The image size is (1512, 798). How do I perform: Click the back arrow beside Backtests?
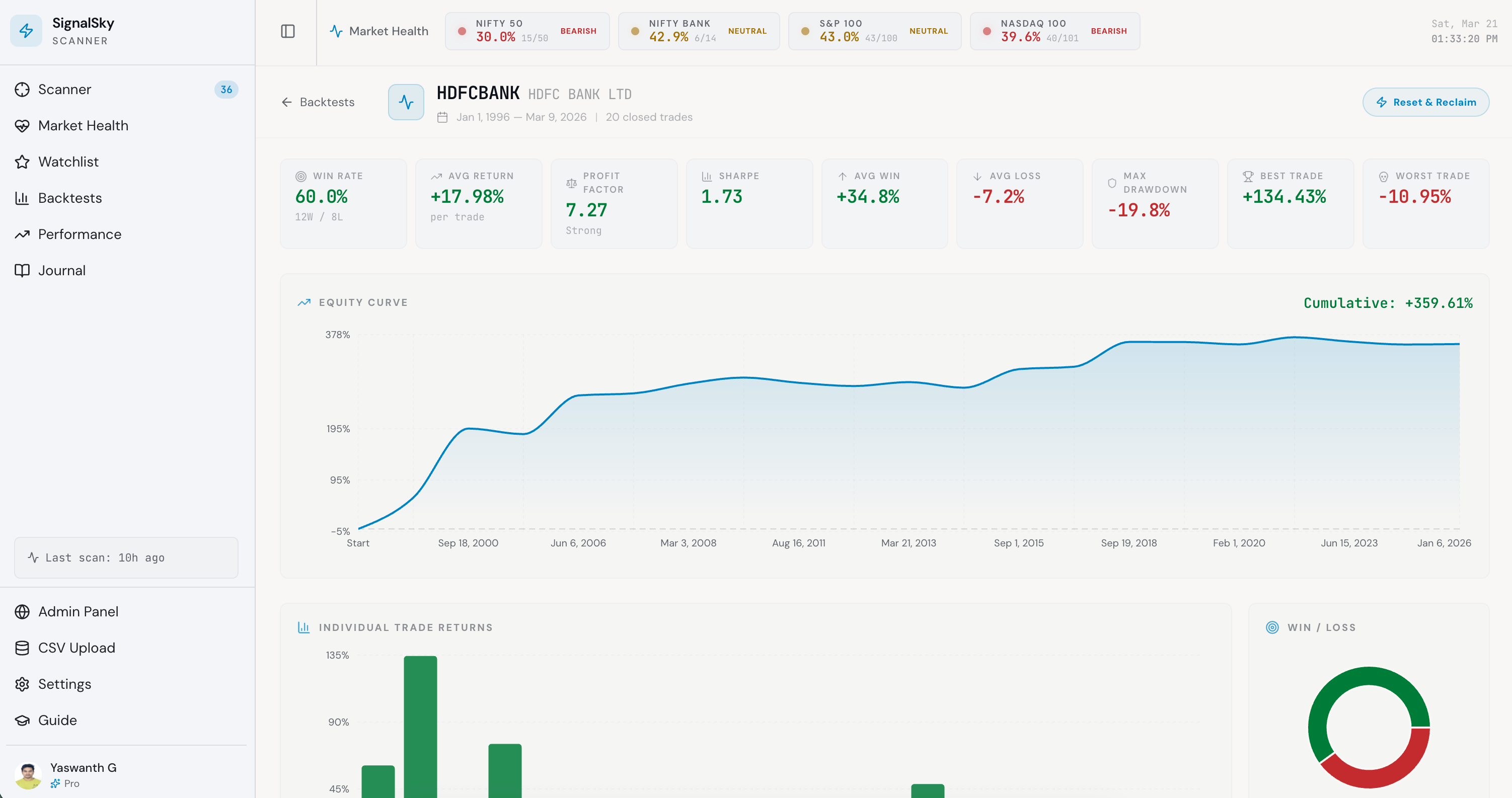coord(286,102)
